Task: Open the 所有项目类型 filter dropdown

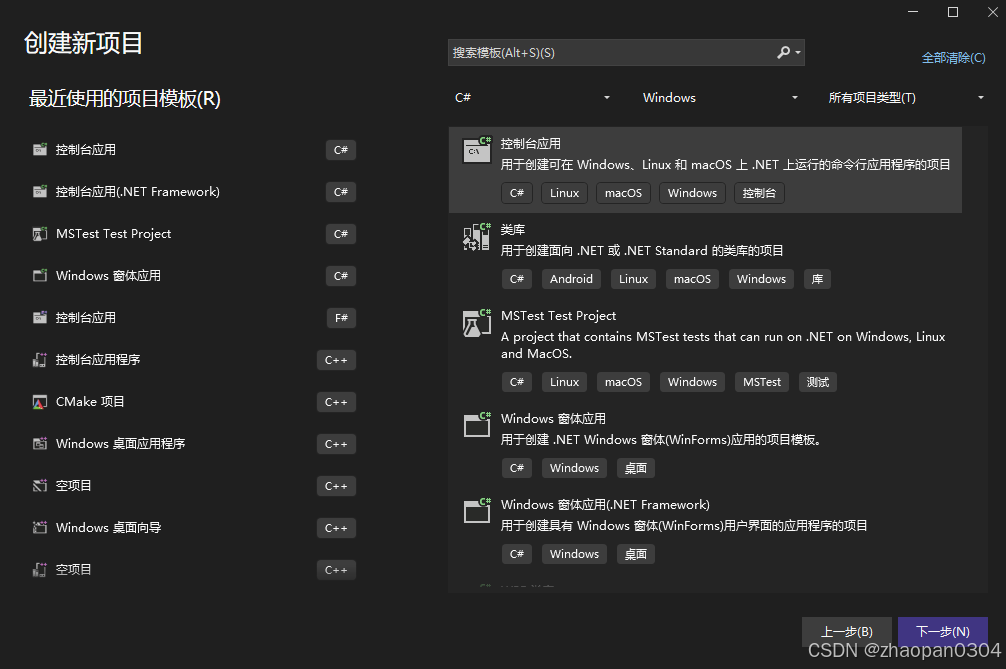Action: click(x=905, y=97)
